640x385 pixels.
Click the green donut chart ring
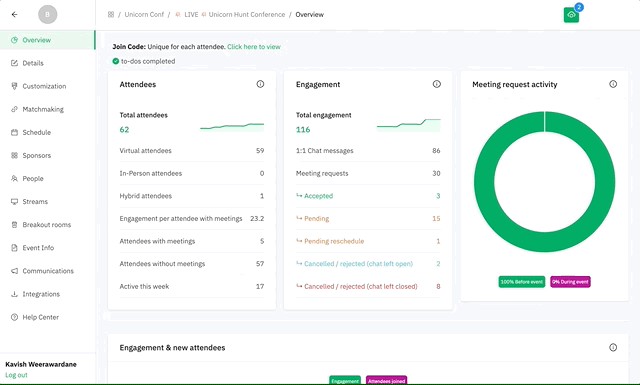pos(544,243)
